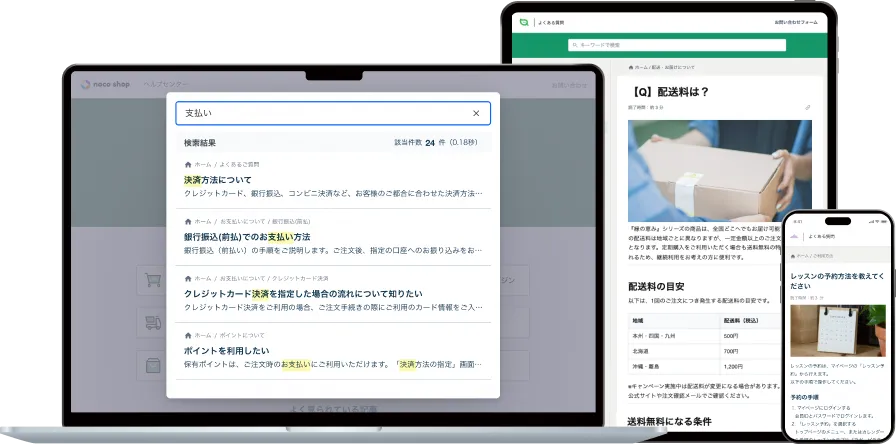Image resolution: width=896 pixels, height=444 pixels.
Task: Open the 決済方法について search result
Action: 217,180
